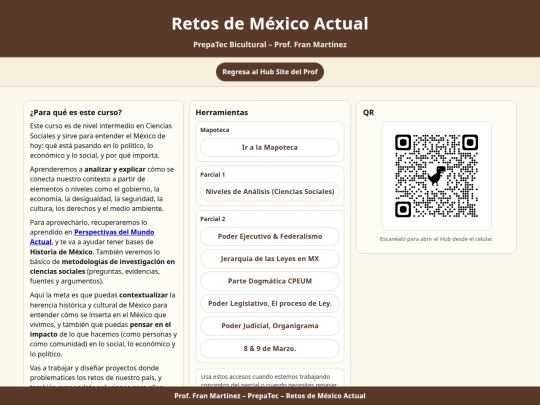540x405 pixels.
Task: Open Parte Dogmática CPEUM resource
Action: [270, 281]
